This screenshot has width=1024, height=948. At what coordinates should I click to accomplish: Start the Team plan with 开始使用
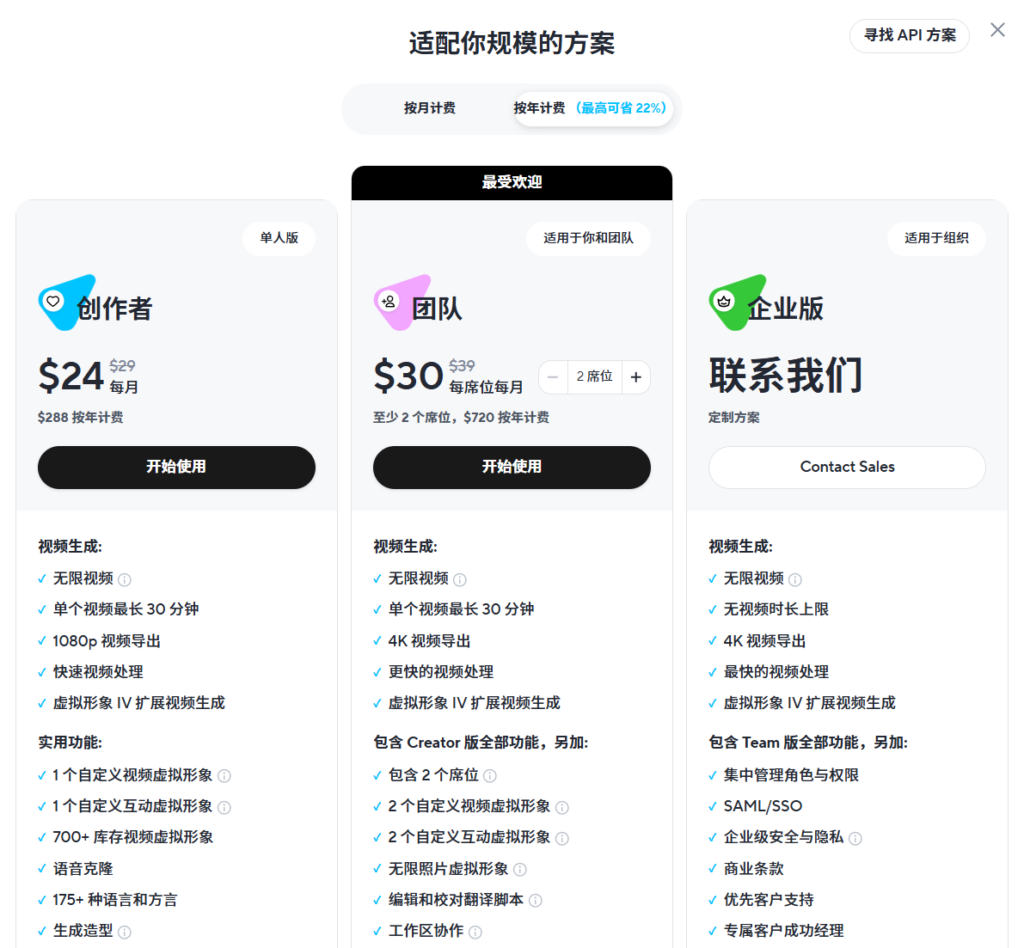(x=511, y=467)
